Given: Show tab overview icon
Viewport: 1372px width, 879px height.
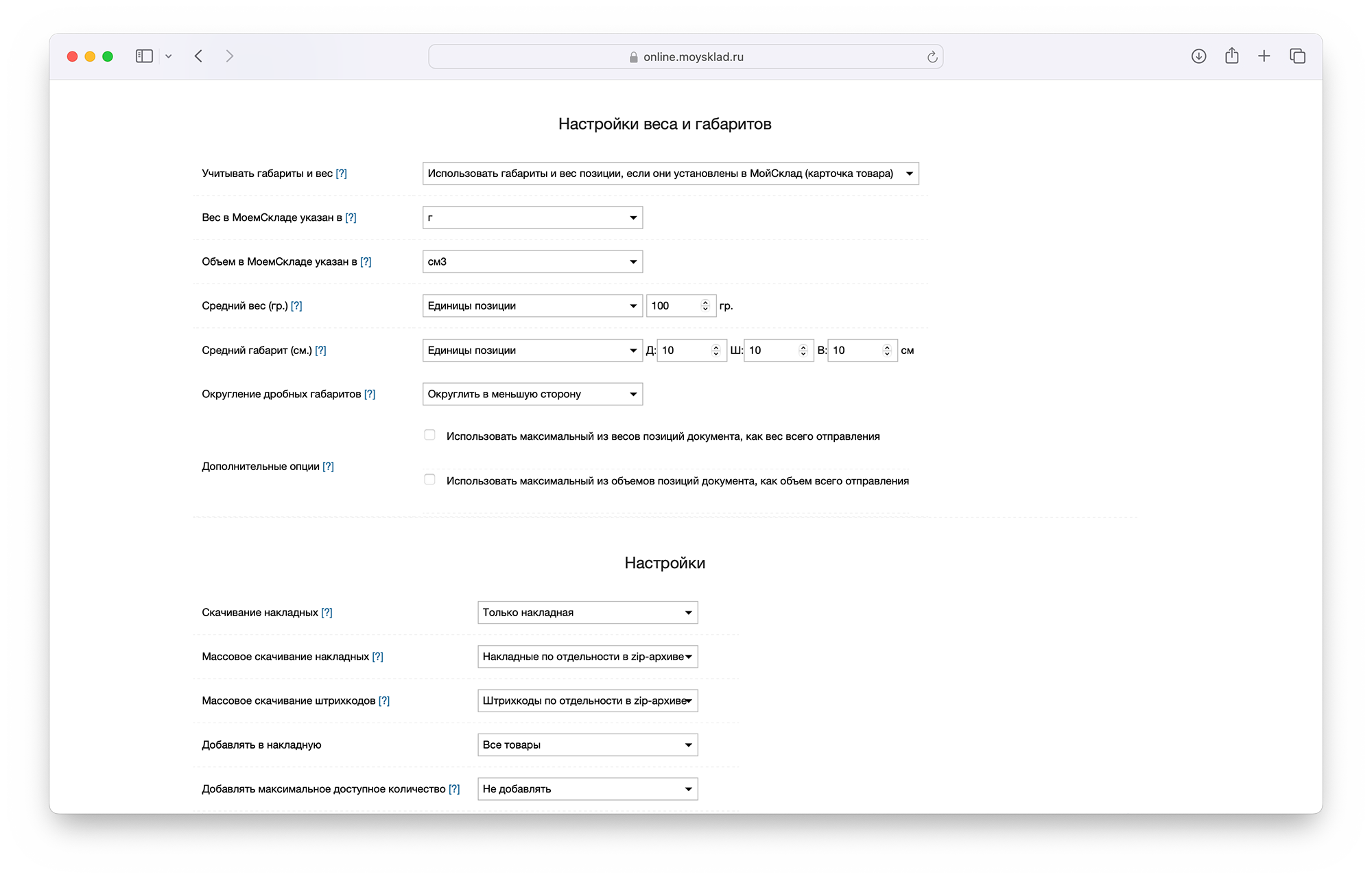Looking at the screenshot, I should [x=1297, y=56].
